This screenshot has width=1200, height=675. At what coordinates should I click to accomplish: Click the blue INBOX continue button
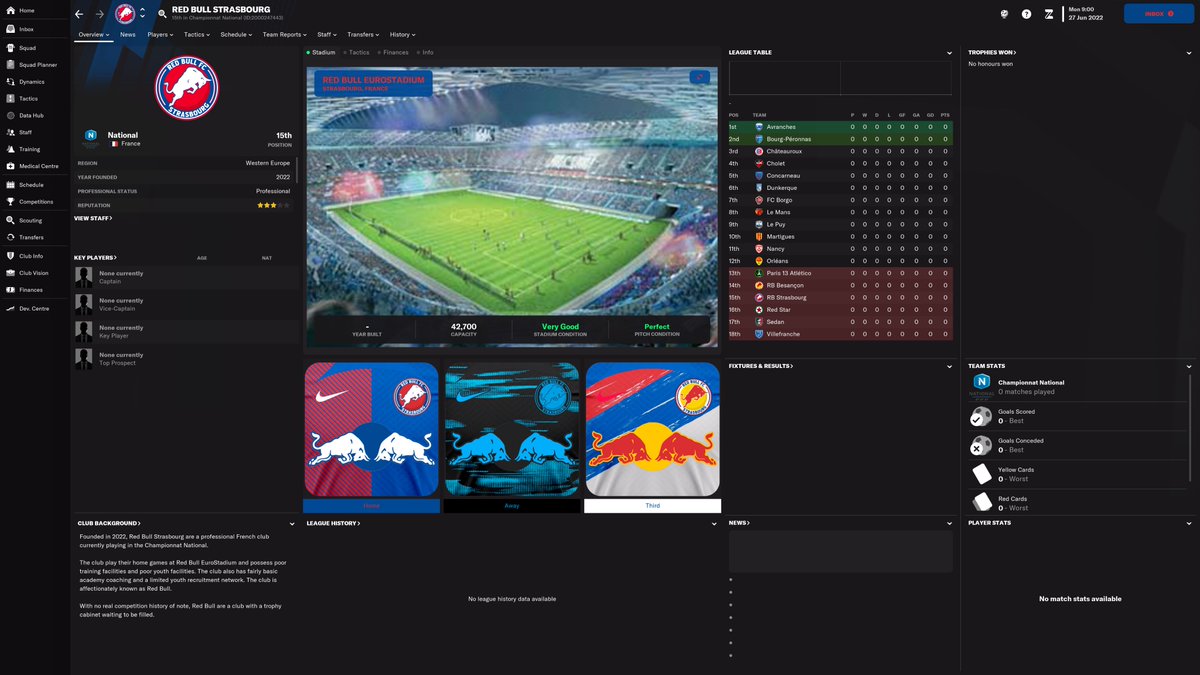click(1158, 14)
